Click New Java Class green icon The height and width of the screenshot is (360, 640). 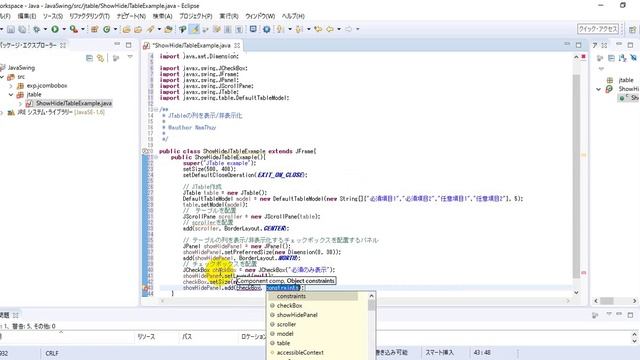[107, 29]
